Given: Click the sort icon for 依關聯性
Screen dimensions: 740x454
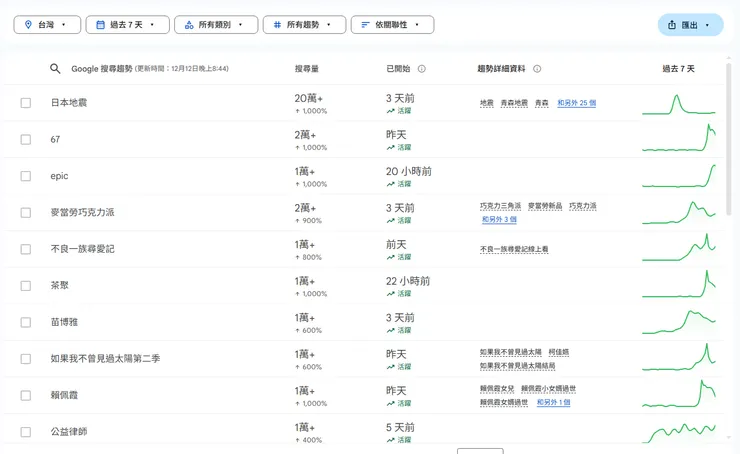Looking at the screenshot, I should (365, 25).
